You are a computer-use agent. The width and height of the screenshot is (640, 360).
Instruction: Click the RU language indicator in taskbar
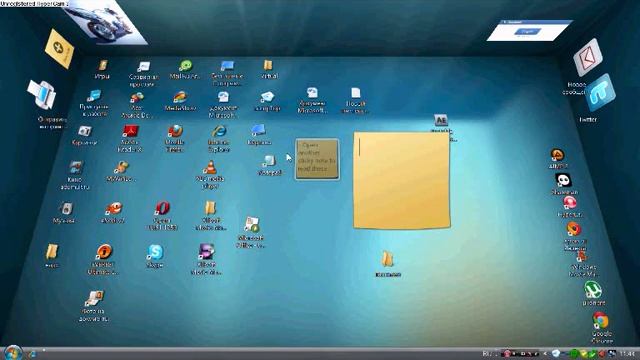487,353
